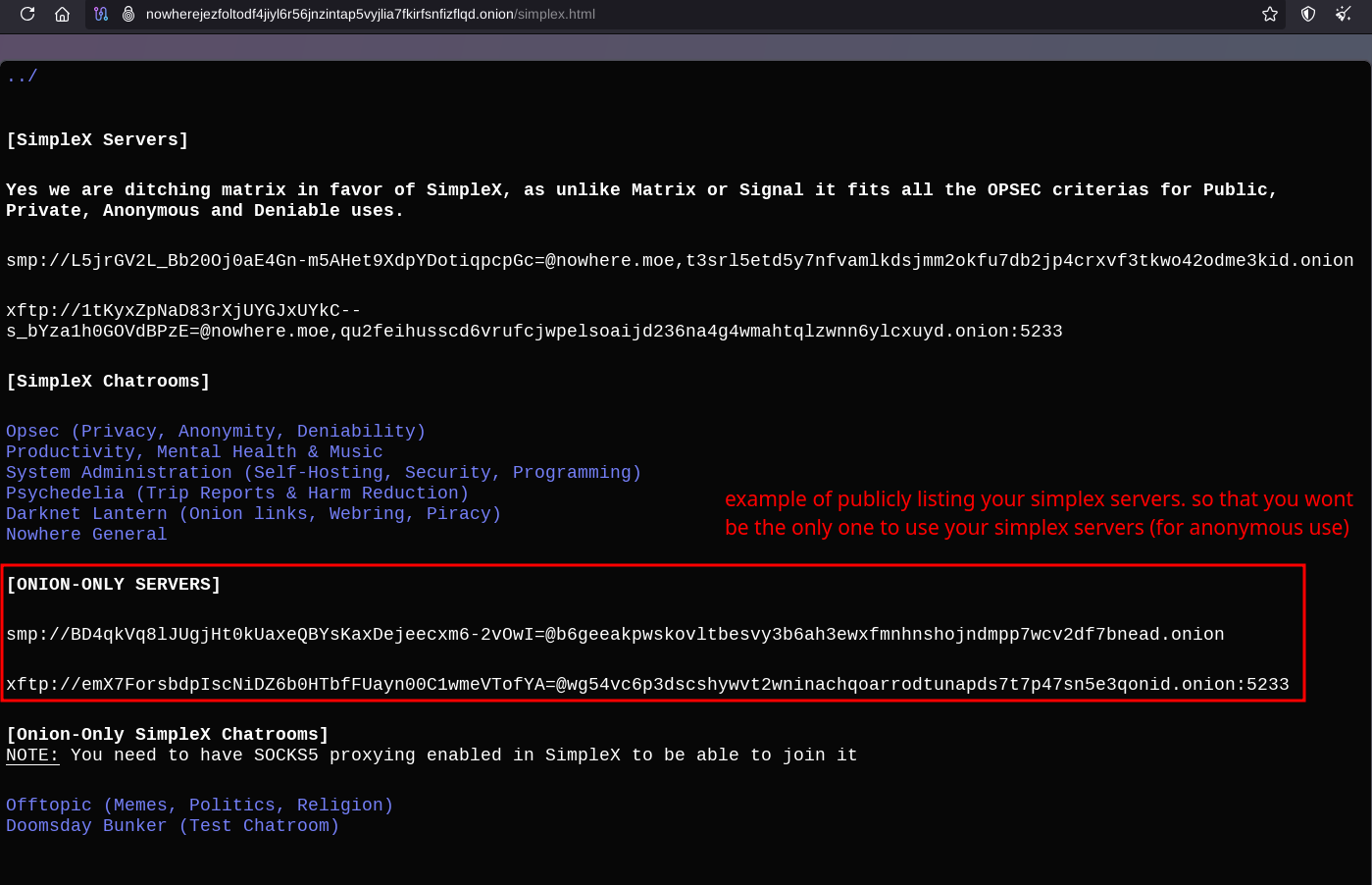Screen dimensions: 1372x885
Task: Click the New Identity broom icon
Action: pyautogui.click(x=1344, y=14)
